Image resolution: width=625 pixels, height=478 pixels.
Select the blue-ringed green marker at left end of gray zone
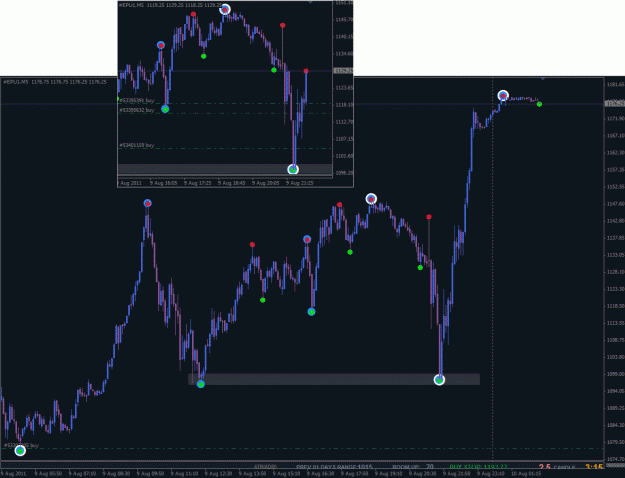tap(201, 384)
